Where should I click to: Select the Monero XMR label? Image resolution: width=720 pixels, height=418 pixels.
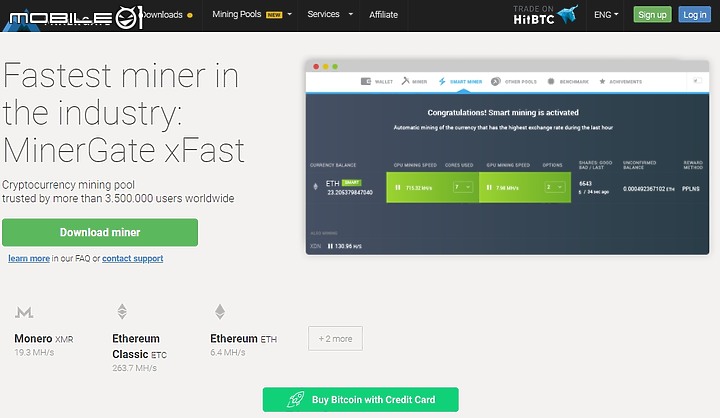pyautogui.click(x=44, y=339)
